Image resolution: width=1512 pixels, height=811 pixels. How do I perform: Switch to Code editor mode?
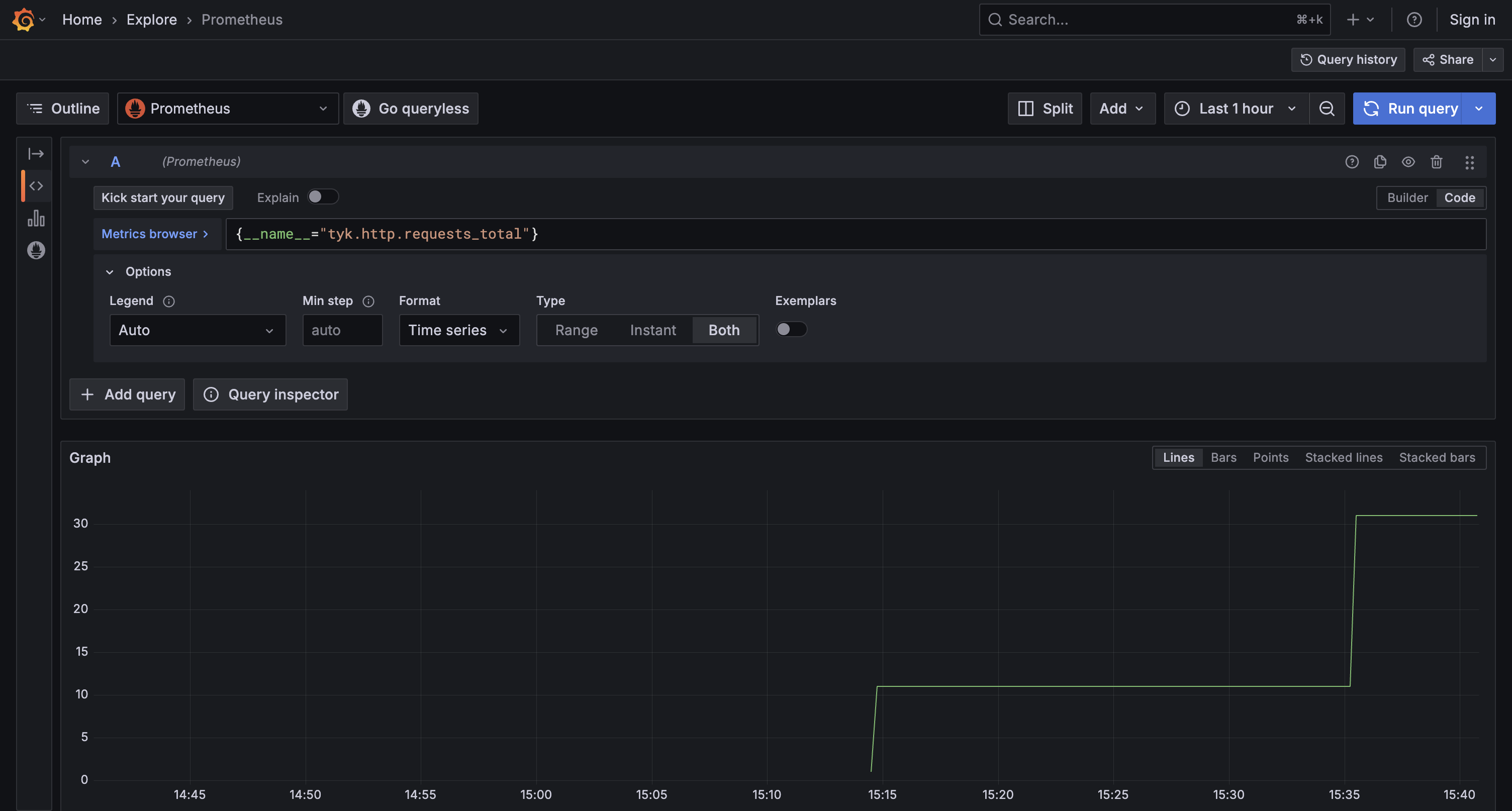tap(1459, 198)
